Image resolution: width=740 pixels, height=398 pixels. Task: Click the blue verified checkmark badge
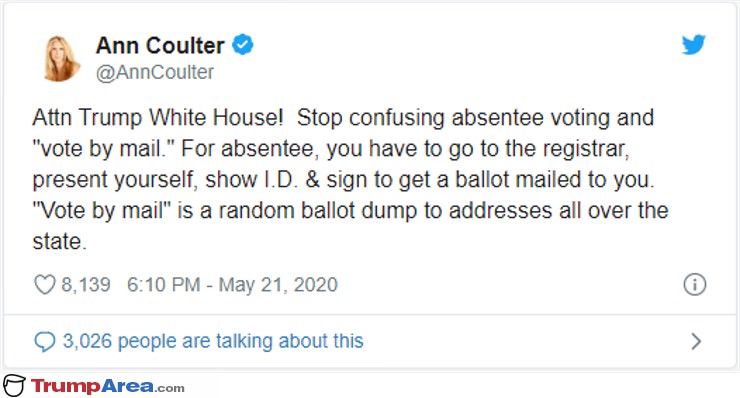(243, 45)
